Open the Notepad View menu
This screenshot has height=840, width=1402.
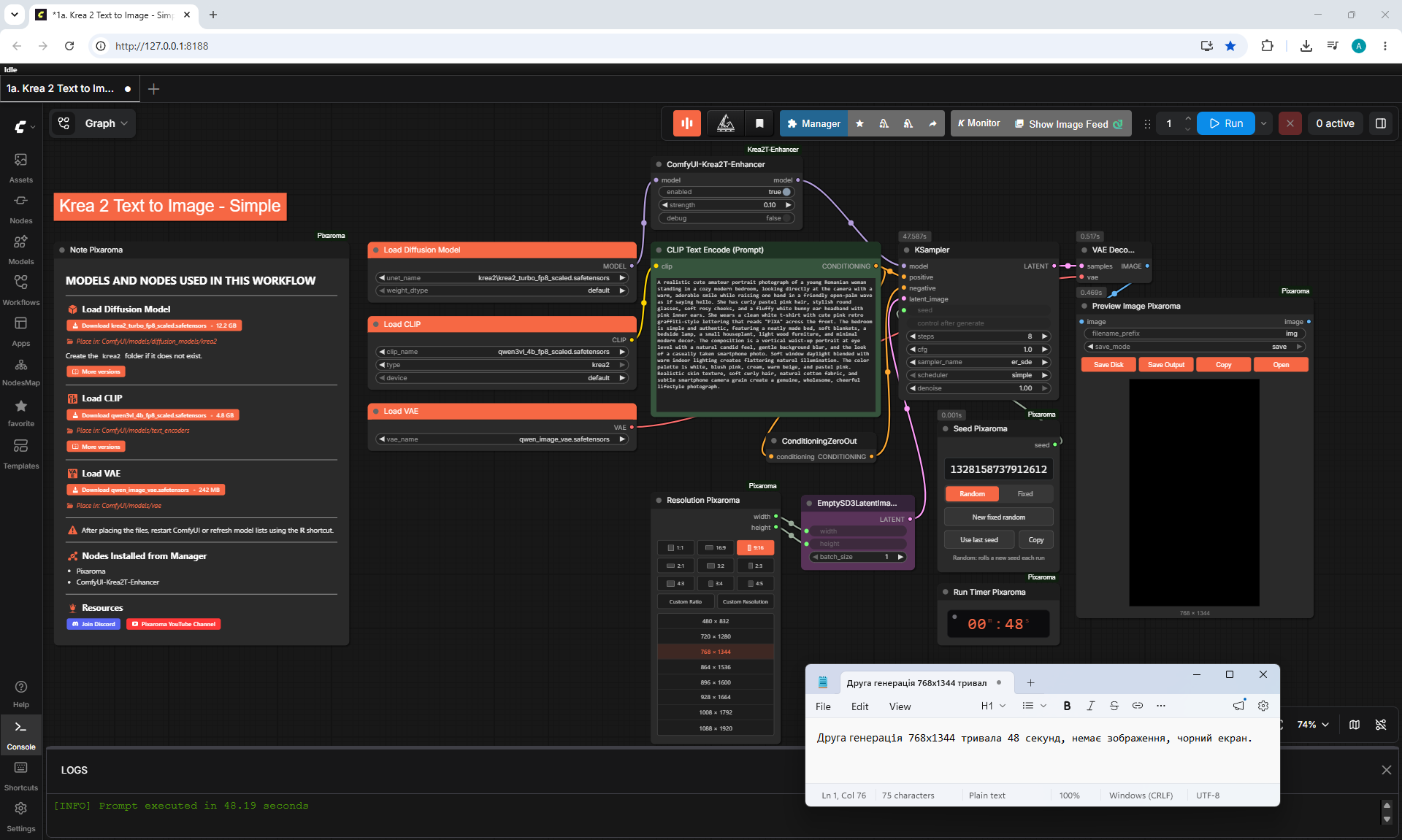(900, 706)
